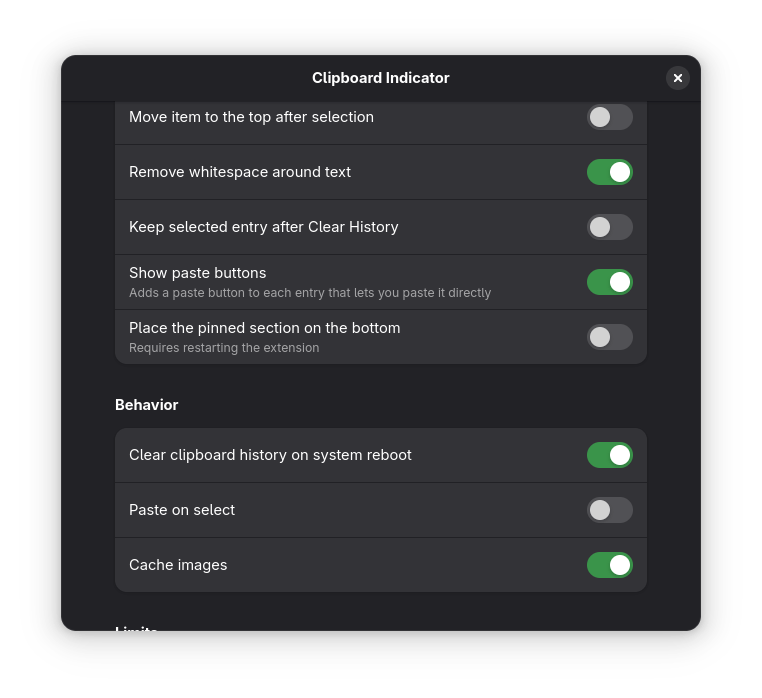Click 'Clear clipboard history on system reboot' label

tap(270, 455)
